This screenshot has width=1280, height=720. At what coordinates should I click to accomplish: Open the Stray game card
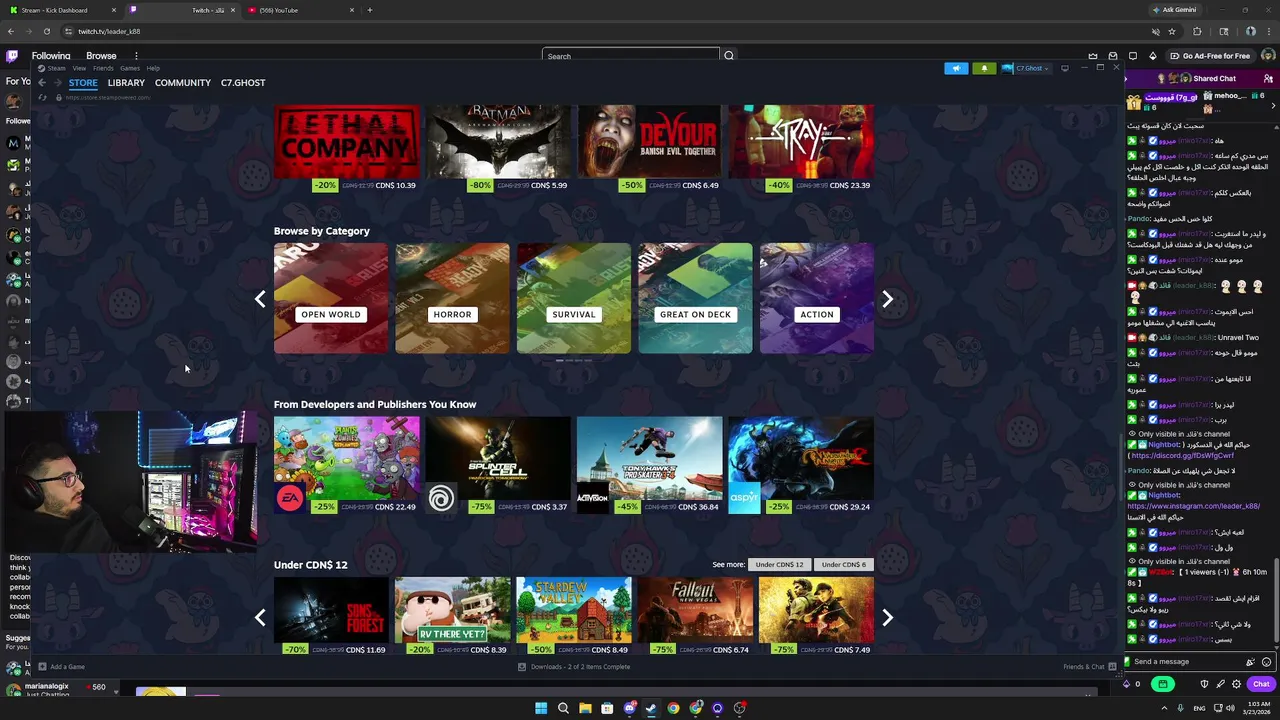pyautogui.click(x=801, y=148)
